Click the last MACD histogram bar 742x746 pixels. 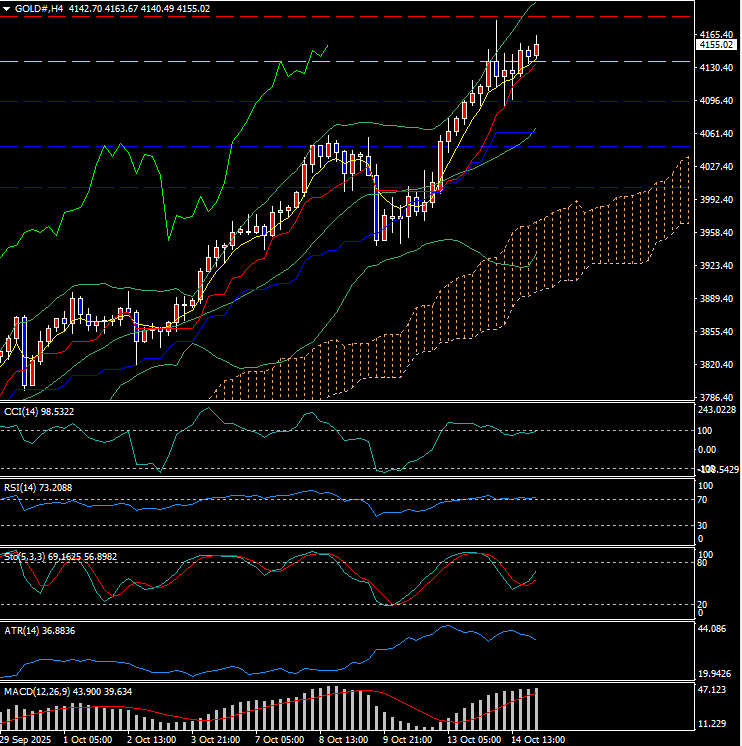537,709
